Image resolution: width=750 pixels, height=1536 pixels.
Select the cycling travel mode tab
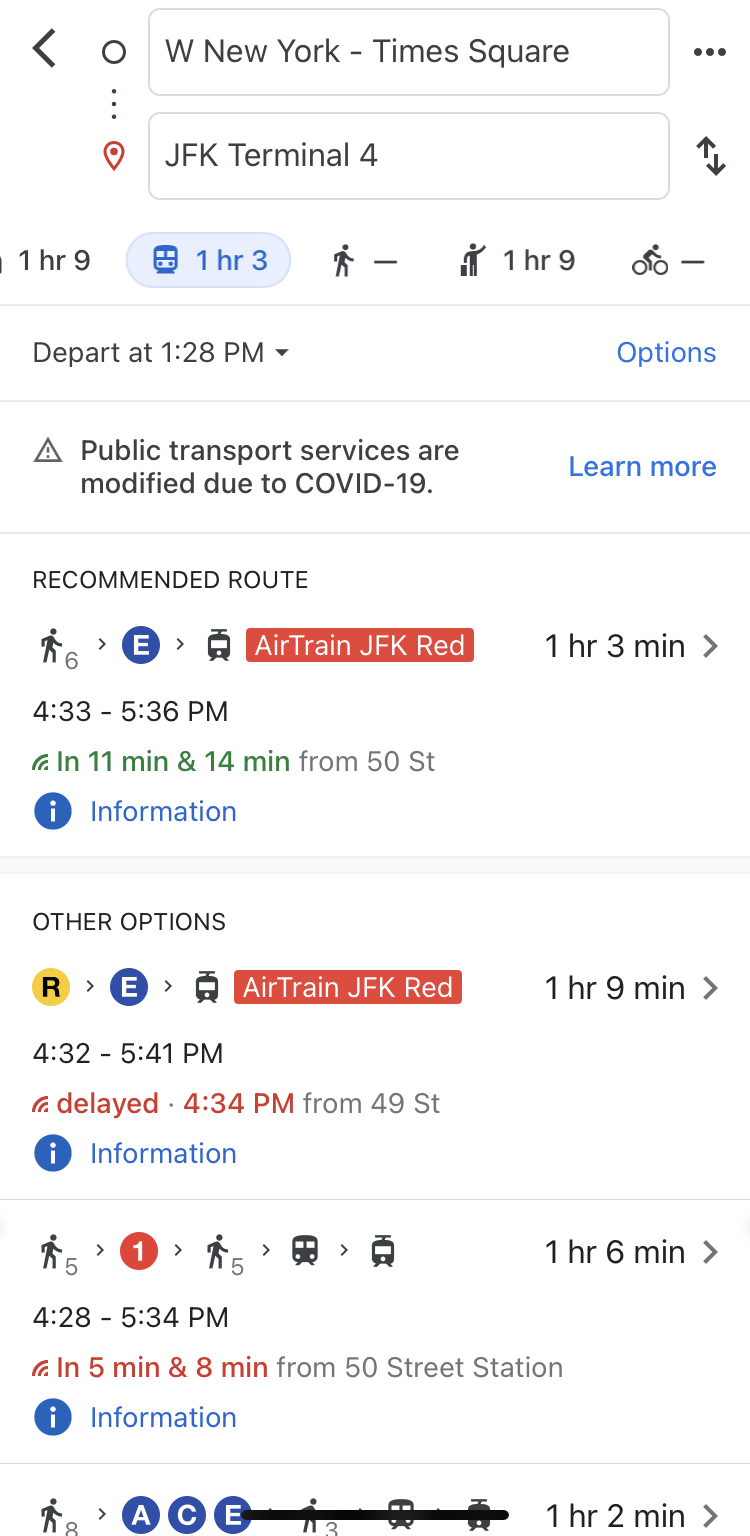click(668, 262)
